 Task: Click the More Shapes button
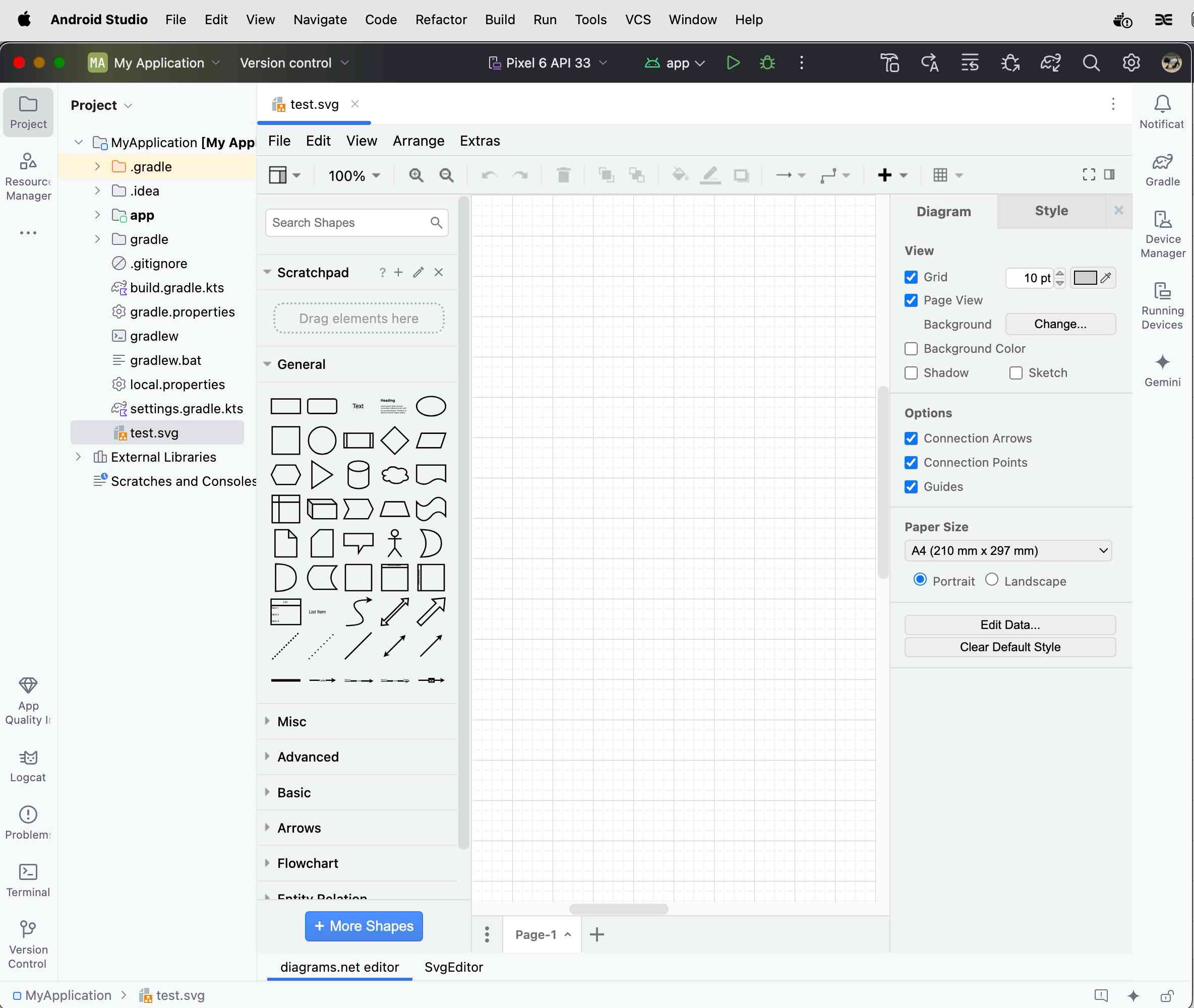coord(364,926)
